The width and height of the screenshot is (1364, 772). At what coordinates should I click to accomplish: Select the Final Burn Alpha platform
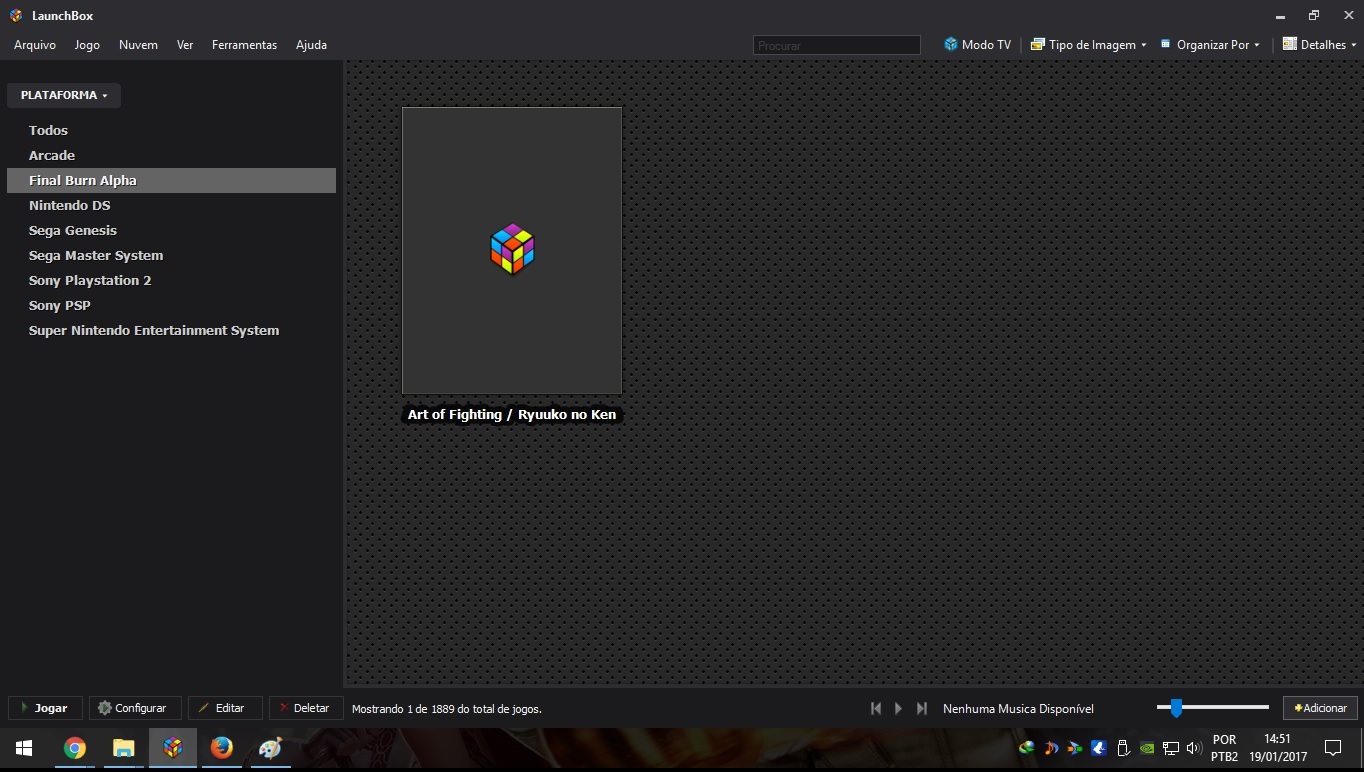click(x=171, y=180)
